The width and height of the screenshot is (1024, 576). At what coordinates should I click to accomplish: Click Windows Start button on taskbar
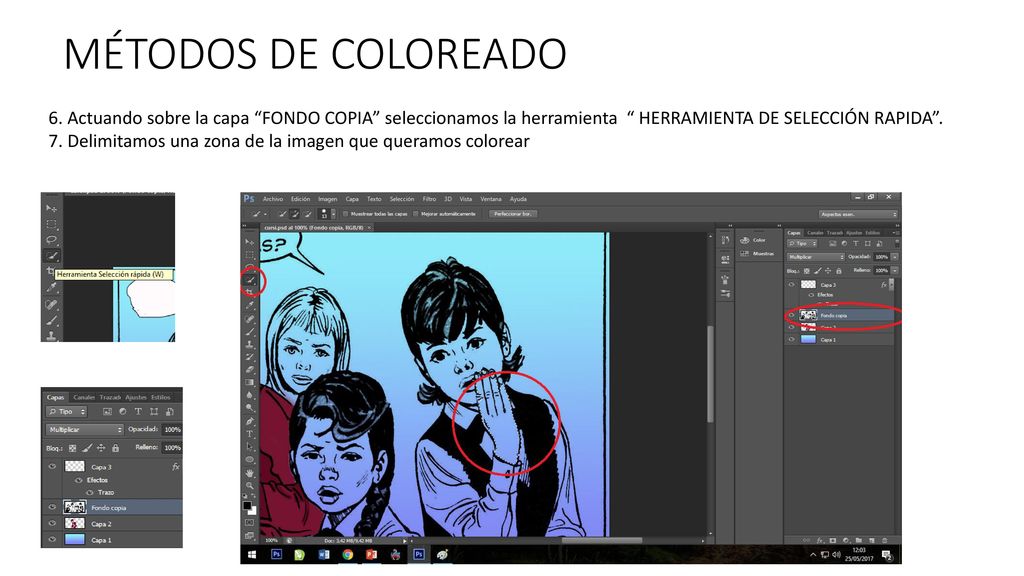coord(252,554)
